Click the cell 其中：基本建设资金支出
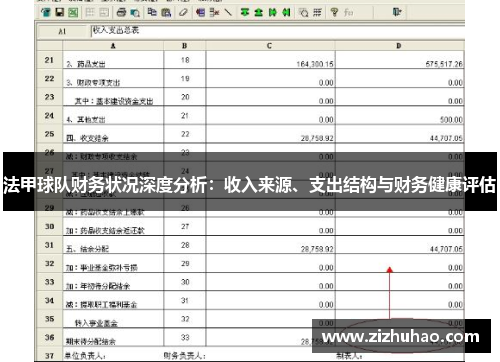500x362 pixels. click(x=113, y=97)
